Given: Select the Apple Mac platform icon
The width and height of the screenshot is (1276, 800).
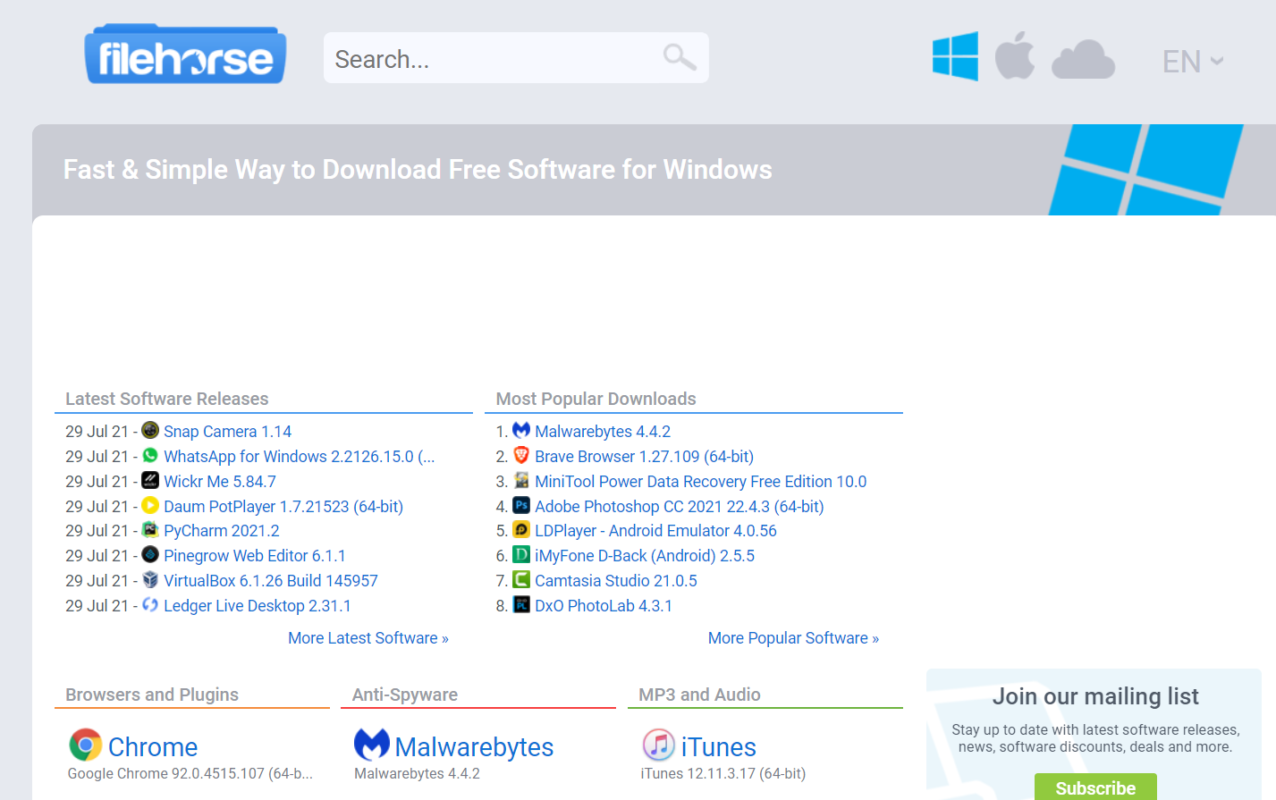Looking at the screenshot, I should [1014, 56].
